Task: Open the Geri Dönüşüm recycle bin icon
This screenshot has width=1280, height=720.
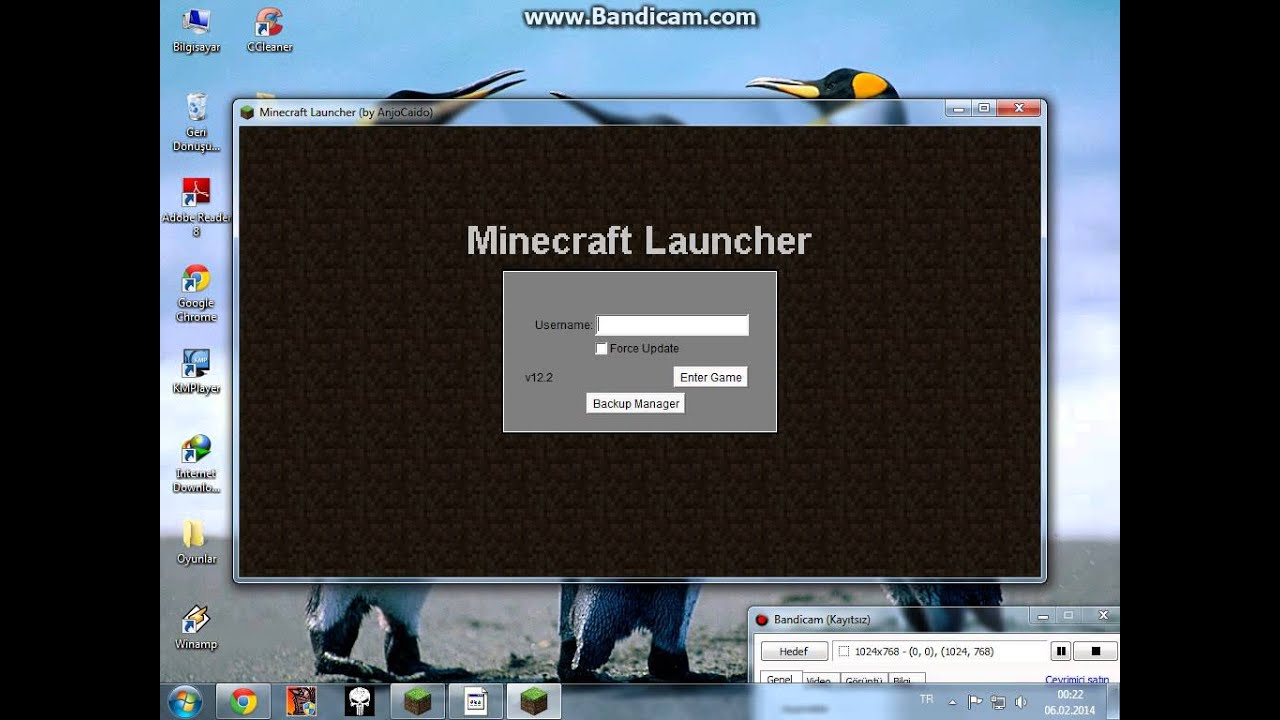Action: click(196, 122)
